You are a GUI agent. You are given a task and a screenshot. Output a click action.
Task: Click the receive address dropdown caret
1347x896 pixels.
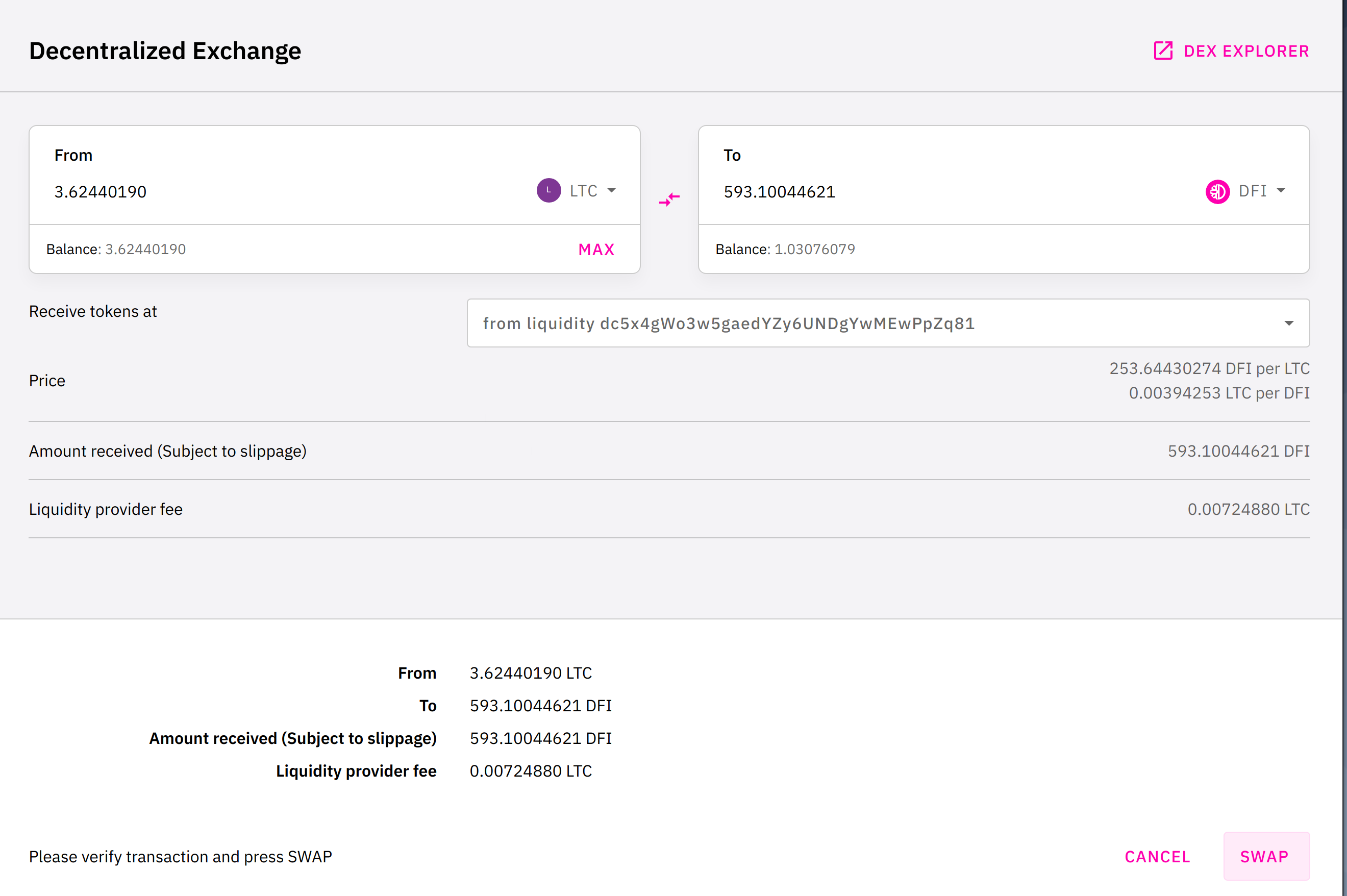[1289, 323]
